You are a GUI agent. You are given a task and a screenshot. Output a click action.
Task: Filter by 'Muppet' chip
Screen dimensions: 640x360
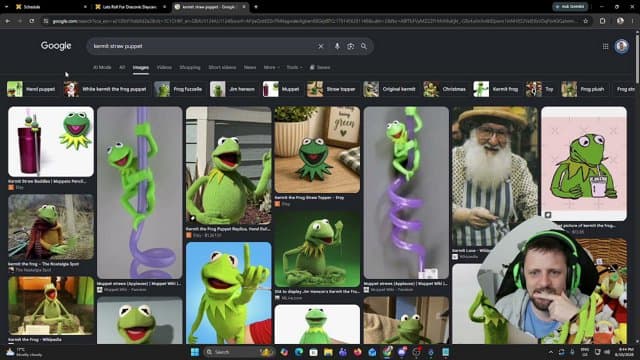(x=281, y=89)
